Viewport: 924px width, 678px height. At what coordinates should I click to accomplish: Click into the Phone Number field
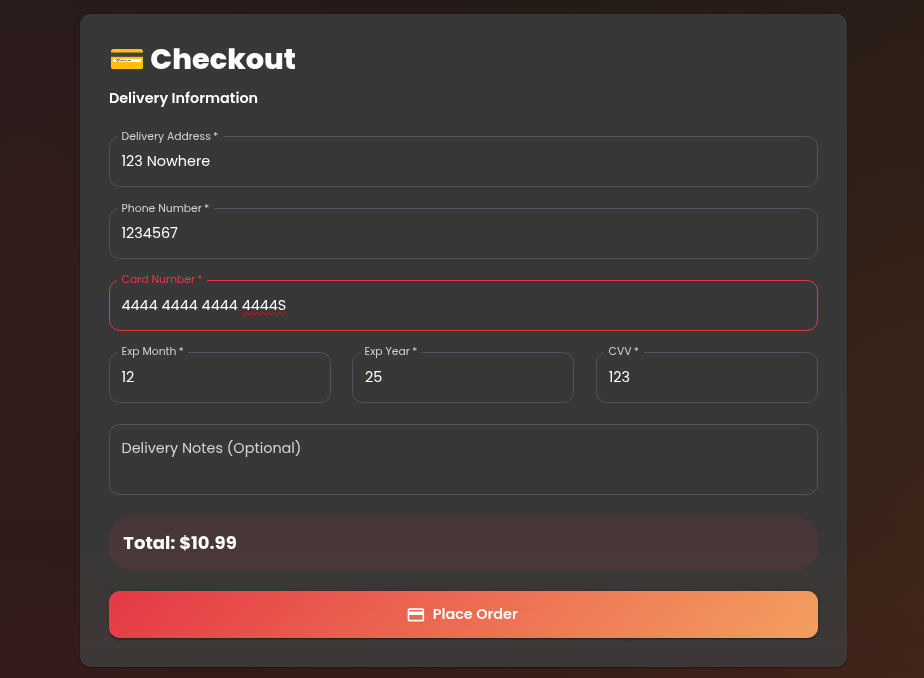(462, 234)
